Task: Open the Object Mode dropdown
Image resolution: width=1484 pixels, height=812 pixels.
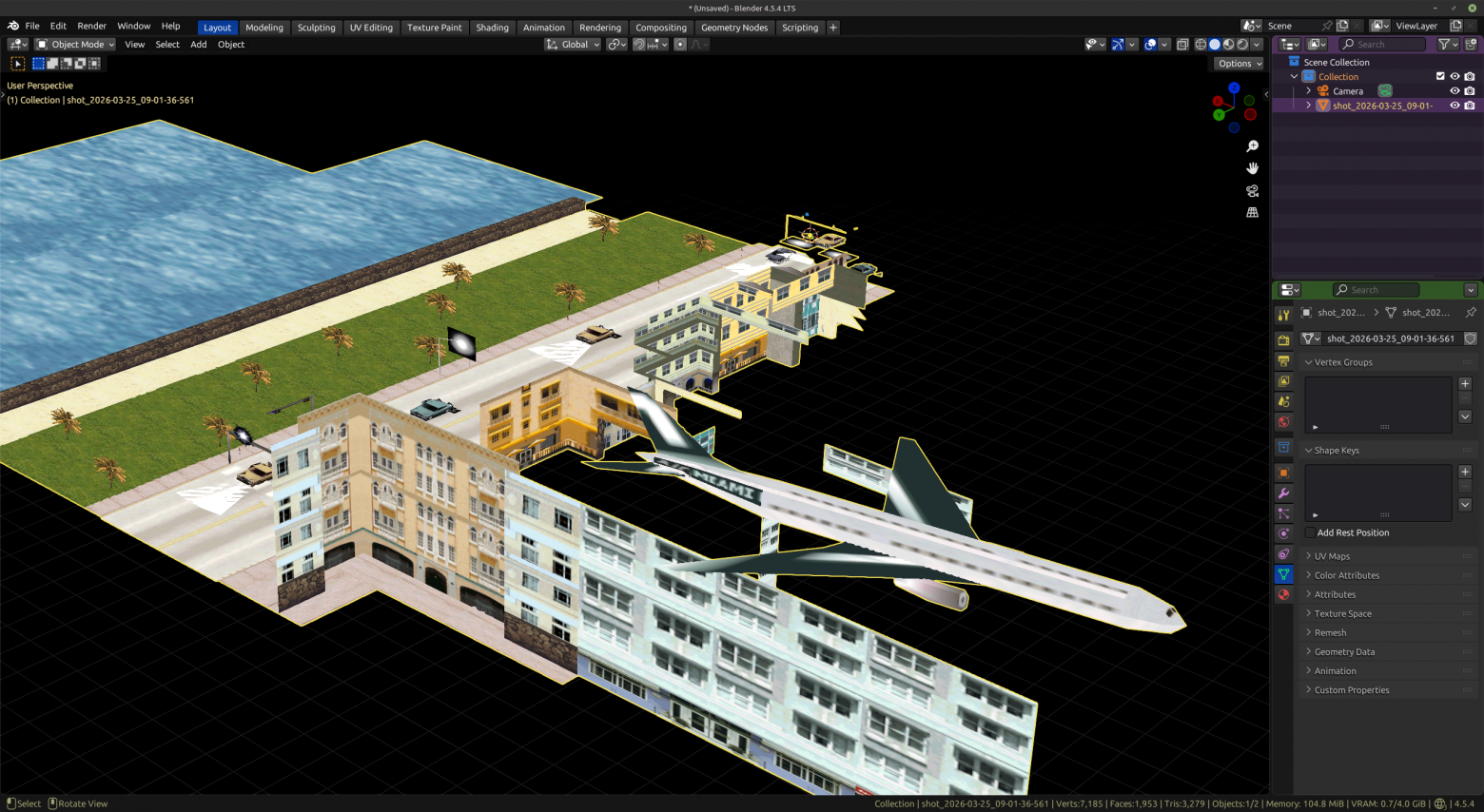Action: pos(75,45)
